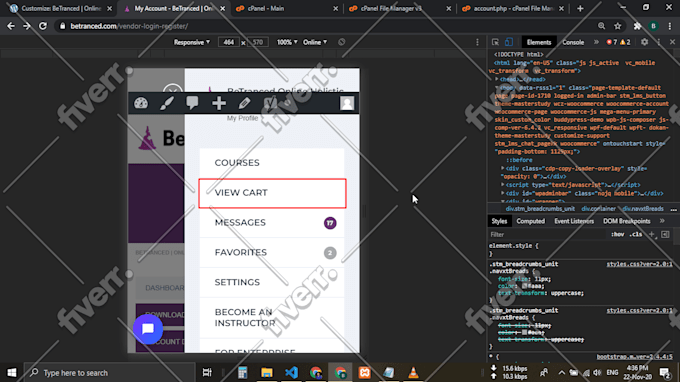The width and height of the screenshot is (680, 382).
Task: Show more Styles pane tabs chevron
Action: (662, 221)
